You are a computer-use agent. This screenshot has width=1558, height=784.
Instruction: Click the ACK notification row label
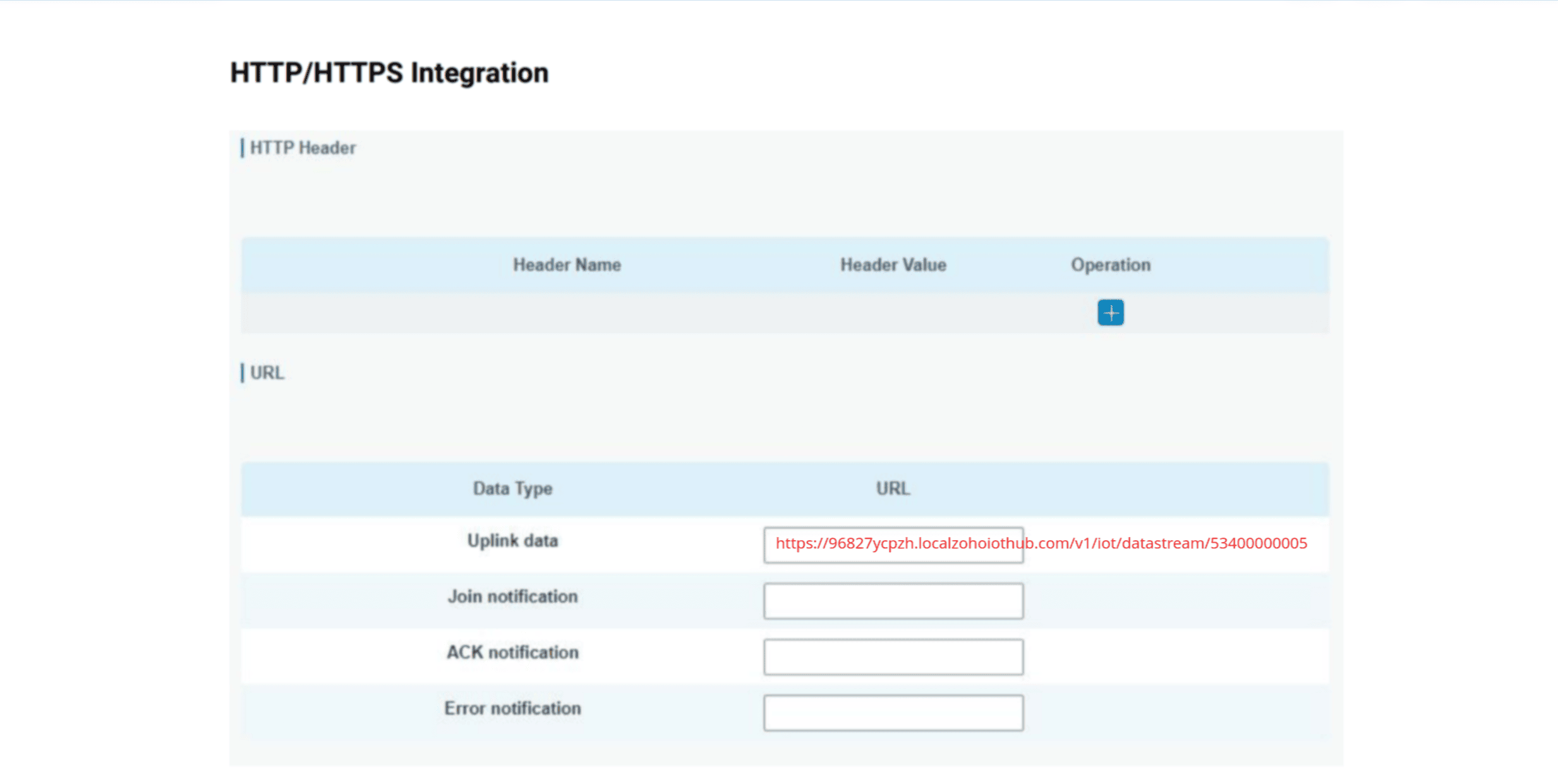tap(512, 652)
